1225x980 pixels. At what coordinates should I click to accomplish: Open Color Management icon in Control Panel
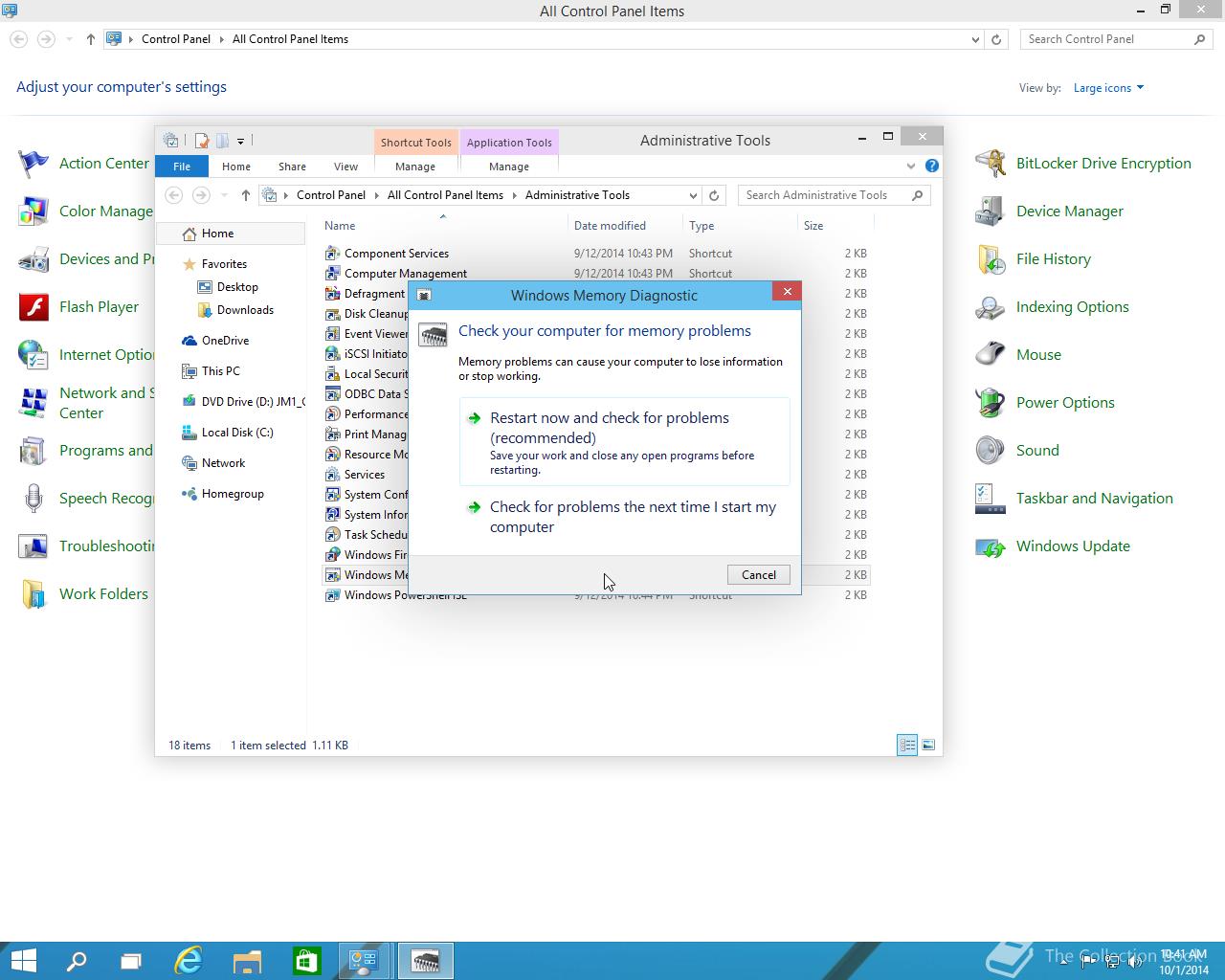[33, 212]
